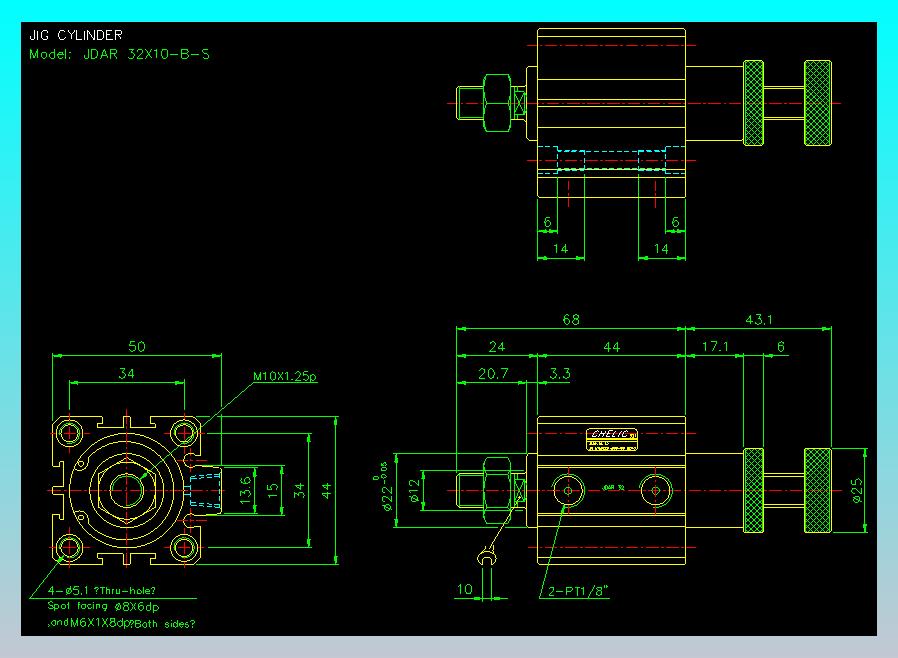The width and height of the screenshot is (898, 658).
Task: Click the "Spot facing ø8X6dp" note
Action: click(103, 606)
